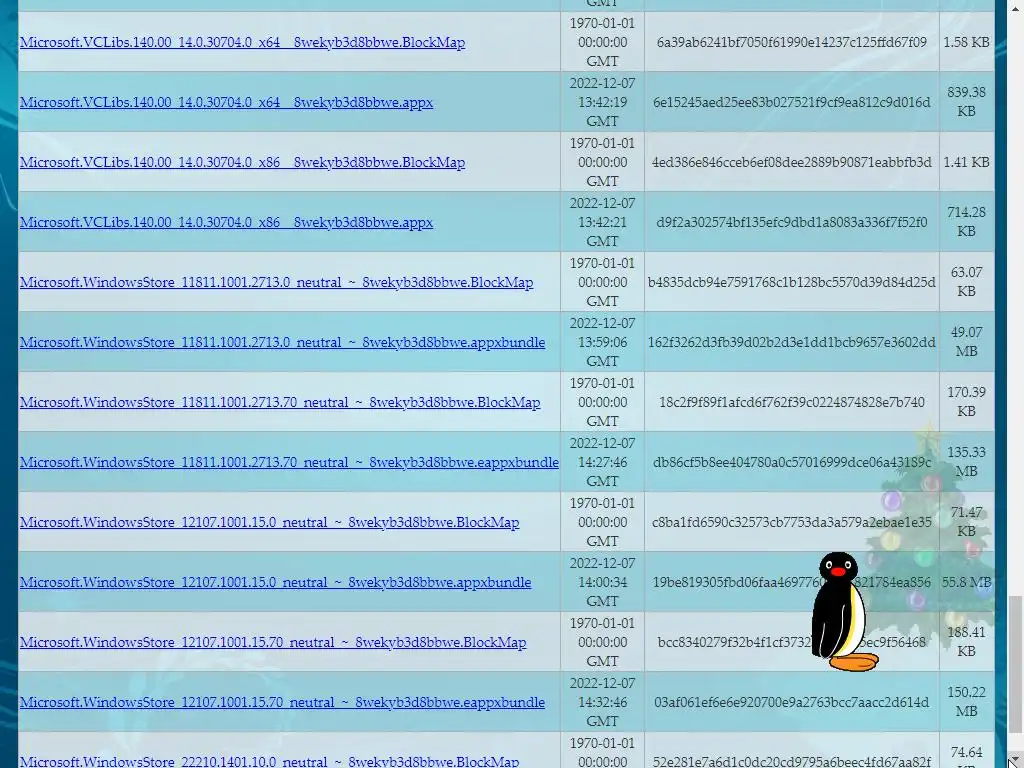
Task: Click the 1.41 KB size cell
Action: coord(967,163)
